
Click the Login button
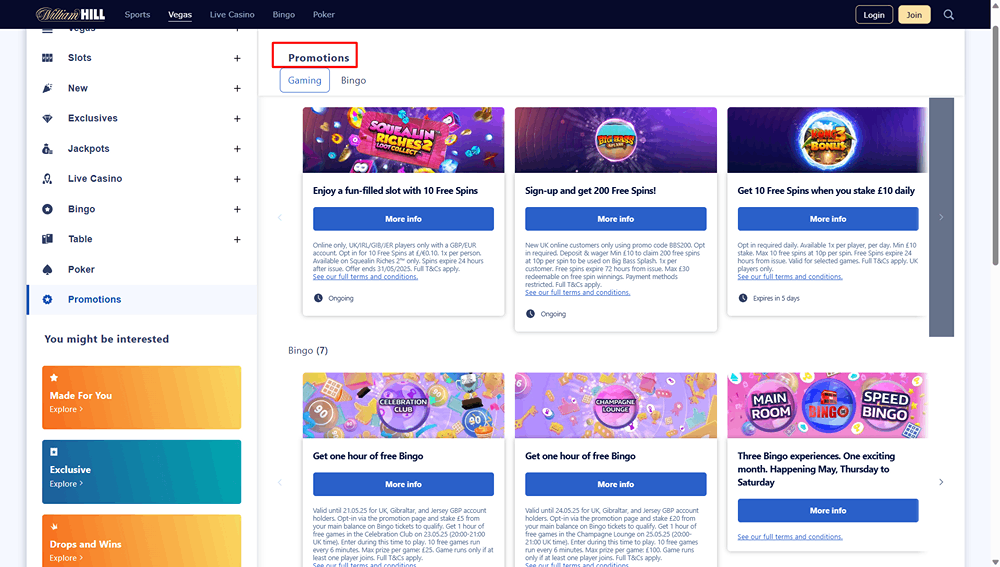(x=874, y=15)
